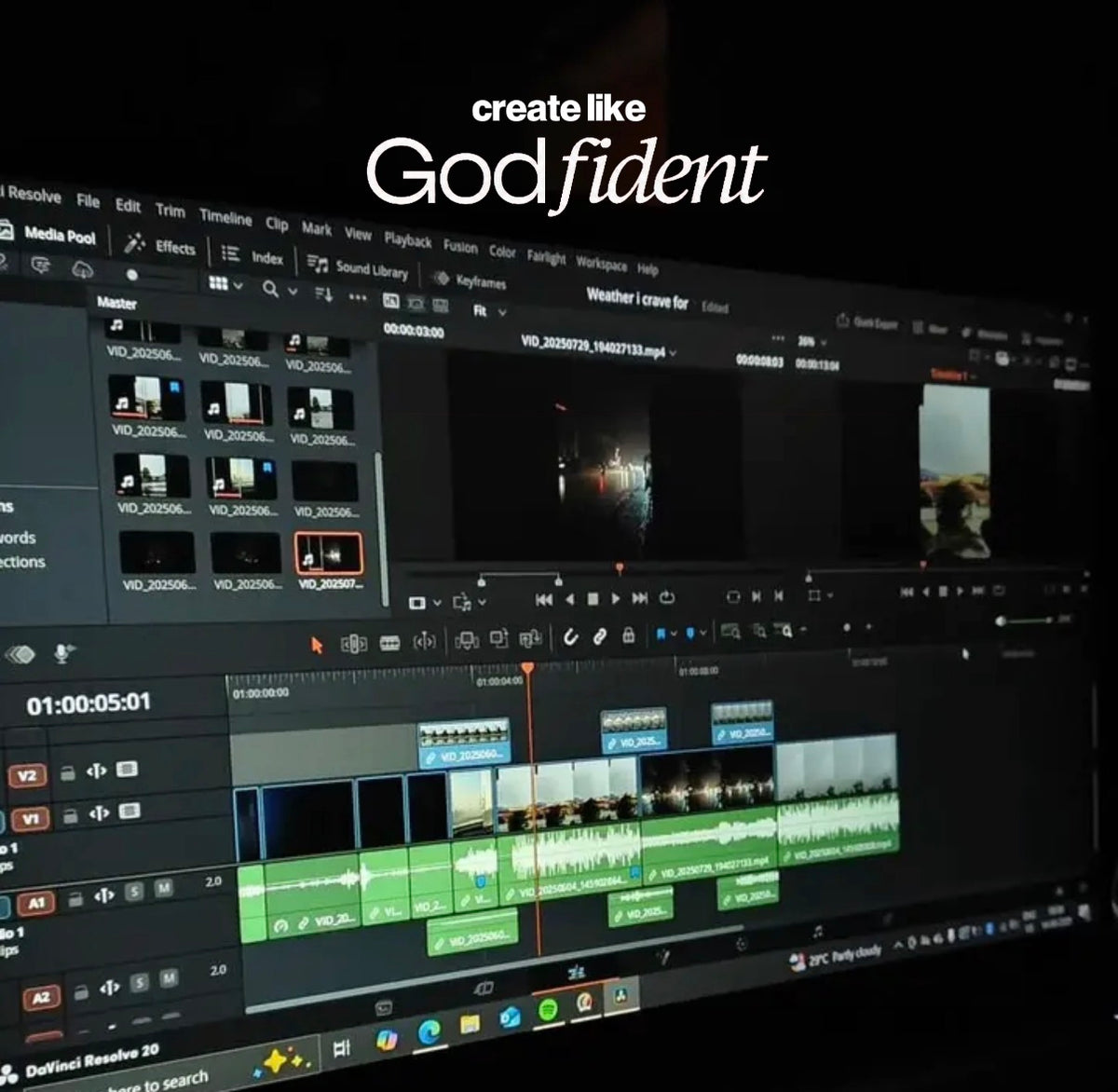The height and width of the screenshot is (1092, 1118).
Task: Play forward in the source viewer
Action: (615, 598)
